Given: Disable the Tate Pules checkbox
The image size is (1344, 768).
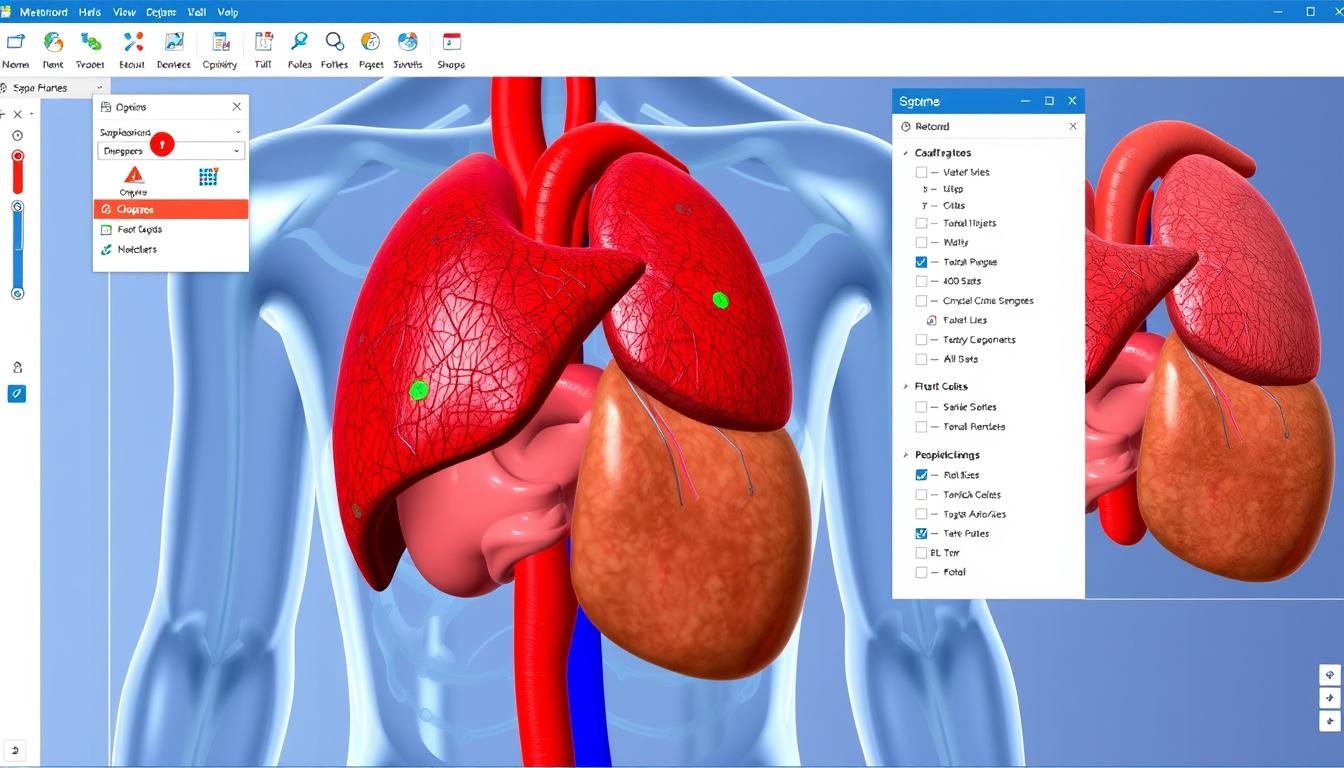Looking at the screenshot, I should point(920,533).
